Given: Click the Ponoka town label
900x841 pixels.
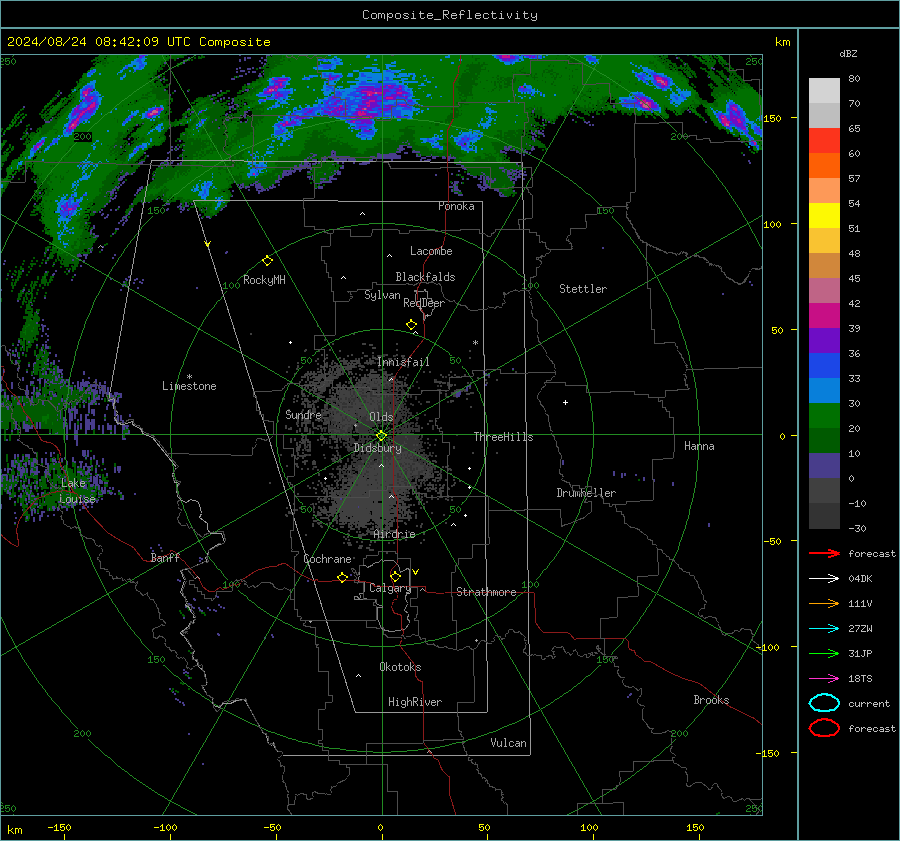Looking at the screenshot, I should pos(456,206).
